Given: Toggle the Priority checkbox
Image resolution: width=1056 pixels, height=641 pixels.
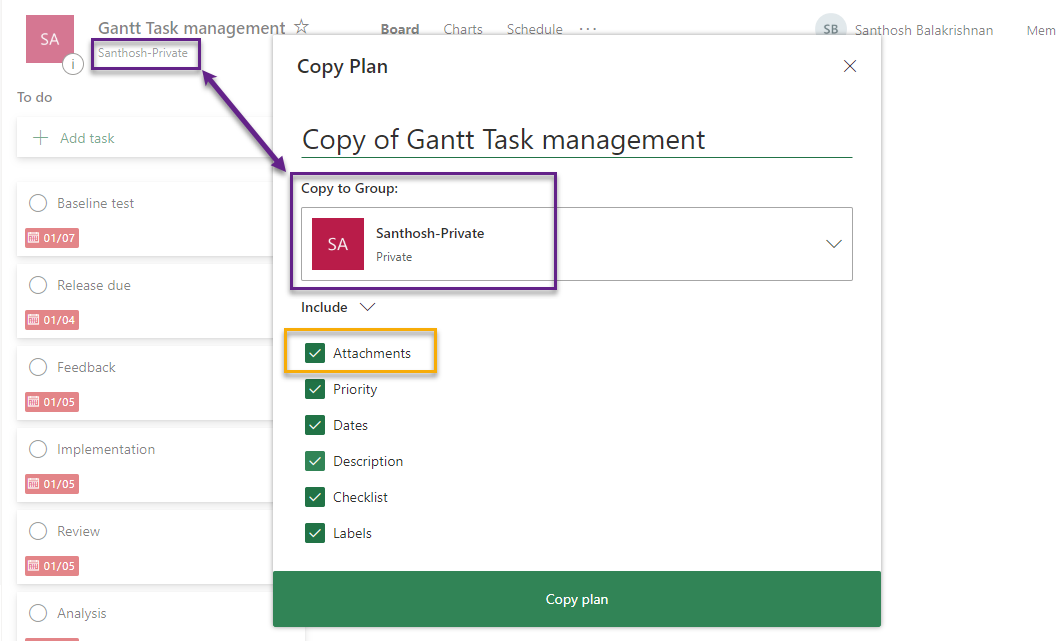Looking at the screenshot, I should [x=315, y=389].
